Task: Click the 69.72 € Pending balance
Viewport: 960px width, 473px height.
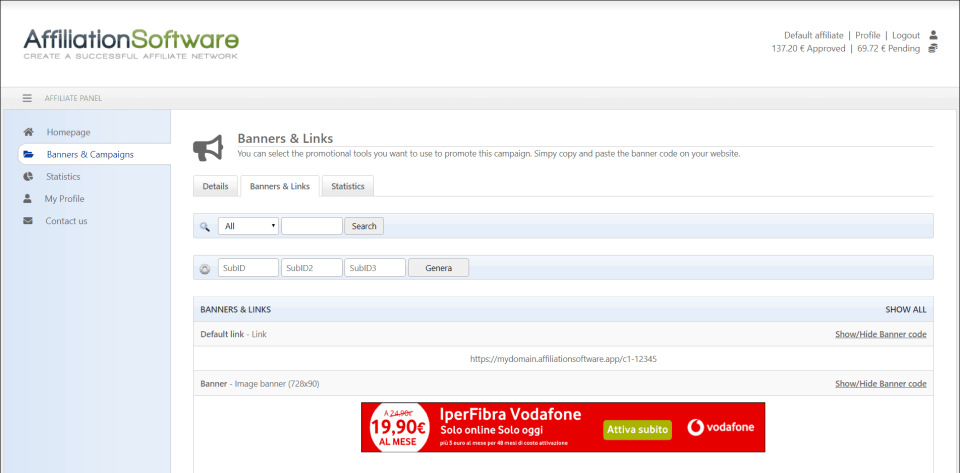Action: click(888, 49)
